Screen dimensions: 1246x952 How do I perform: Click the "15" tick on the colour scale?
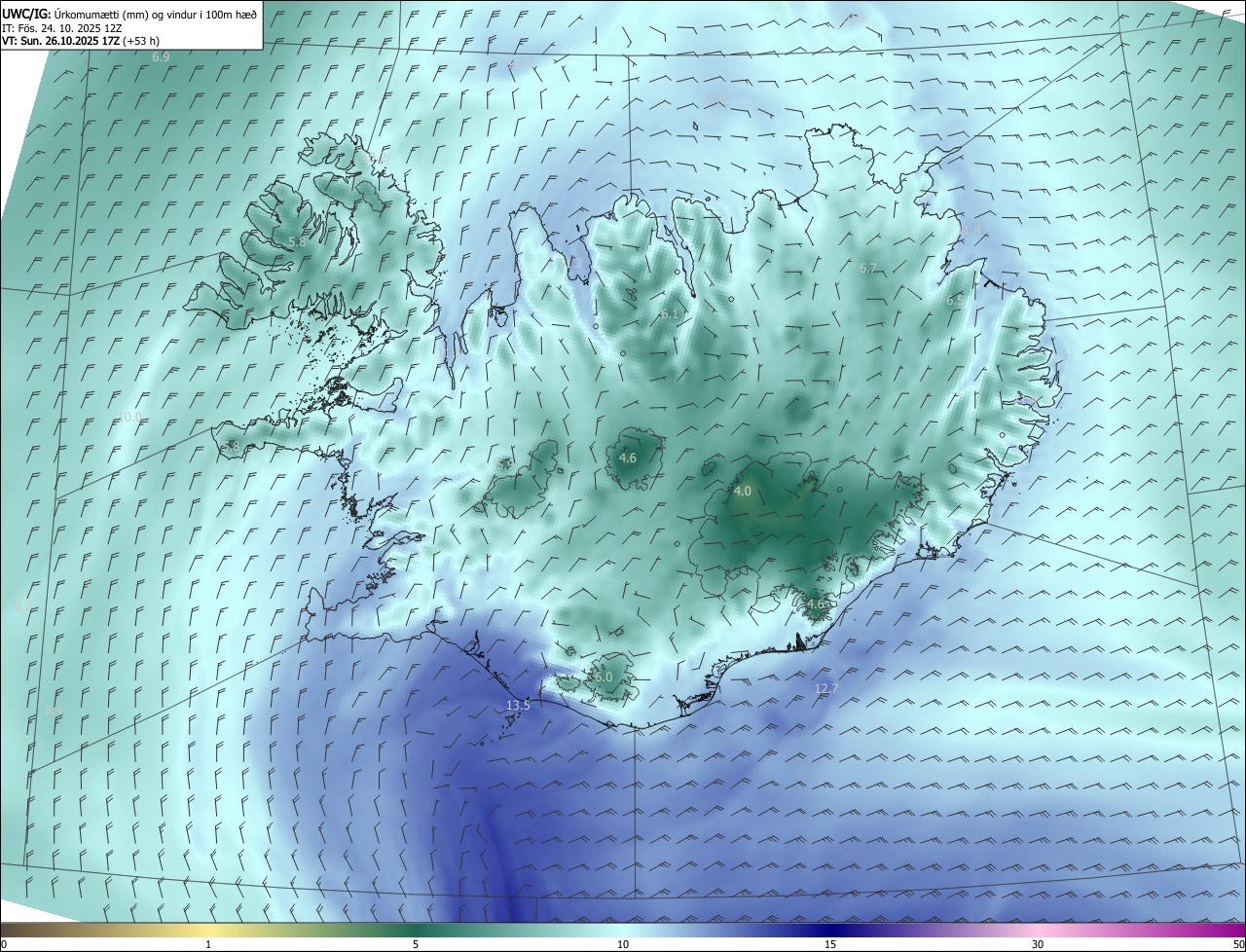(830, 944)
